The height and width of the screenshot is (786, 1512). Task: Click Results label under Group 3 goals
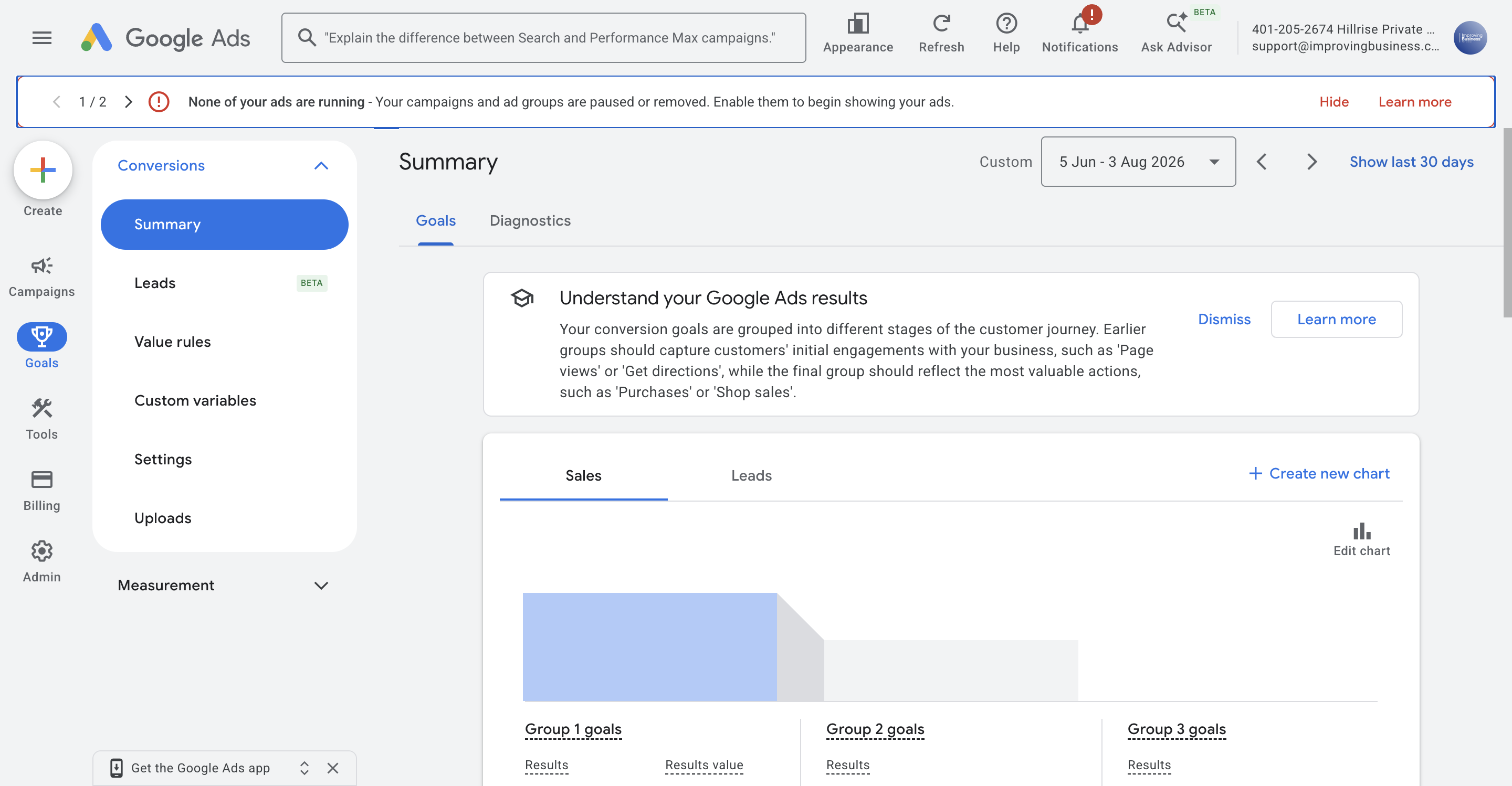pos(1149,765)
